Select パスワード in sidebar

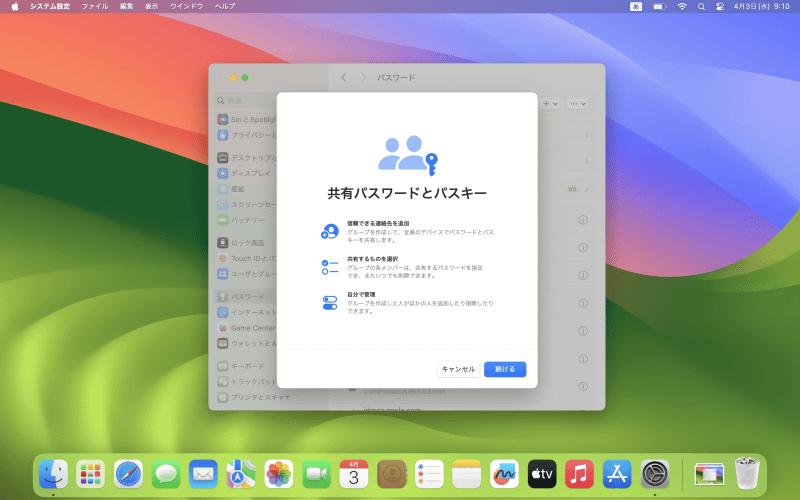247,296
